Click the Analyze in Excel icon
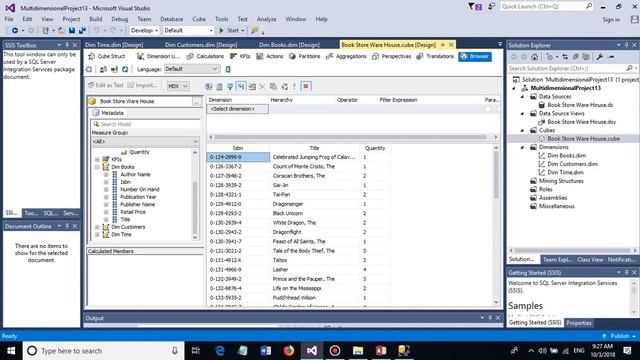The width and height of the screenshot is (640, 360). tap(228, 69)
